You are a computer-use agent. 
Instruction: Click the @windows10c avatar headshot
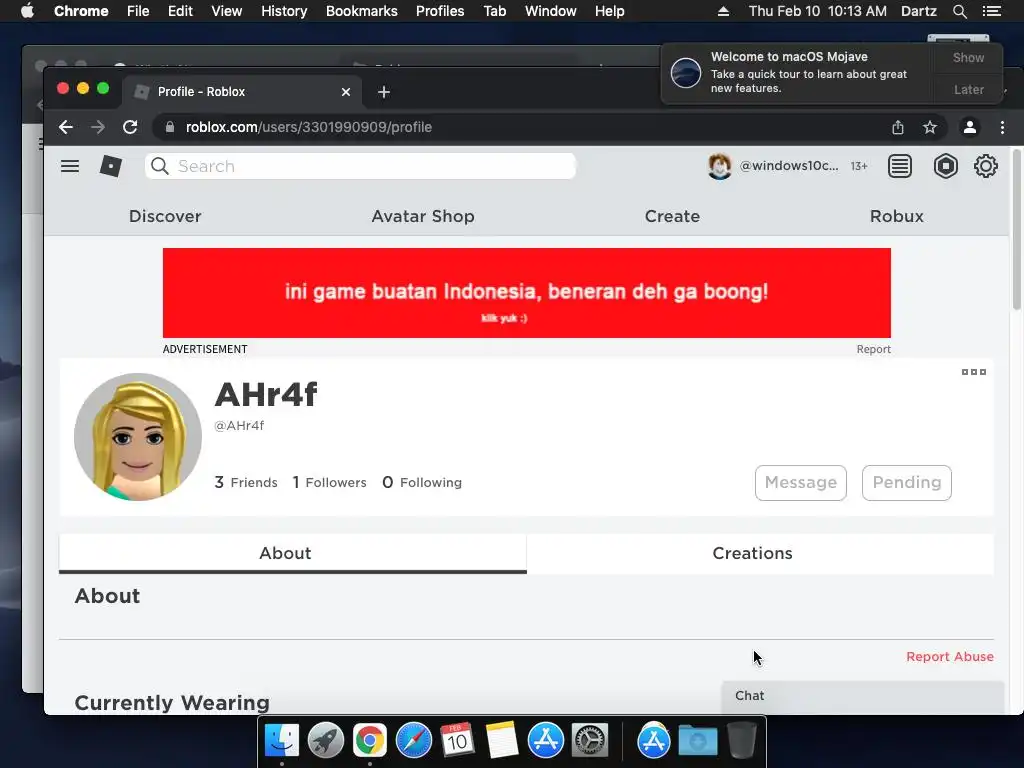720,167
